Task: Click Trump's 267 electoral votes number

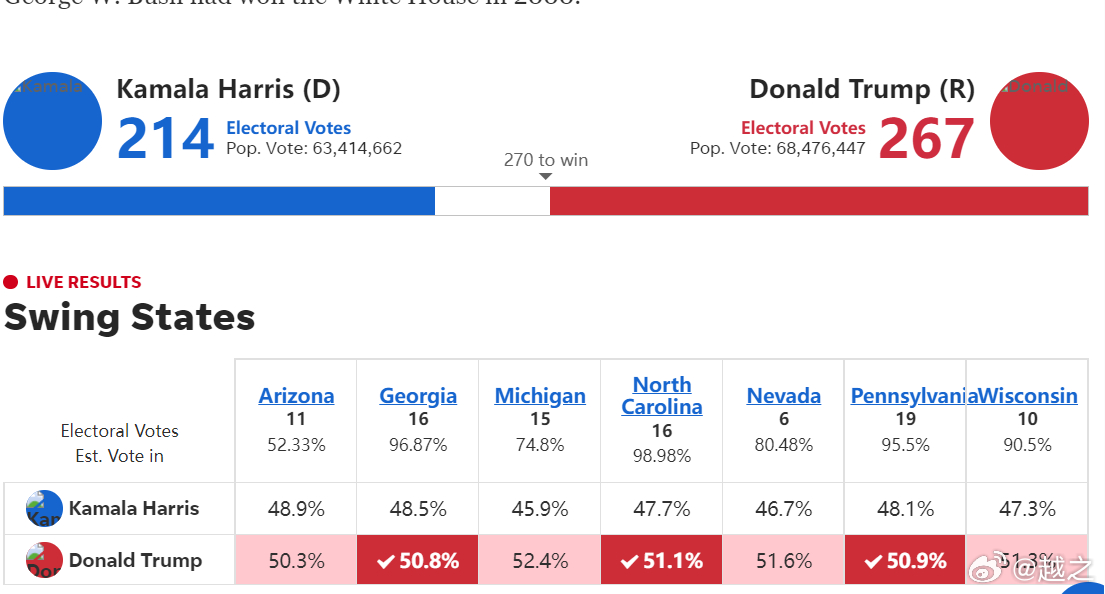Action: pyautogui.click(x=927, y=138)
